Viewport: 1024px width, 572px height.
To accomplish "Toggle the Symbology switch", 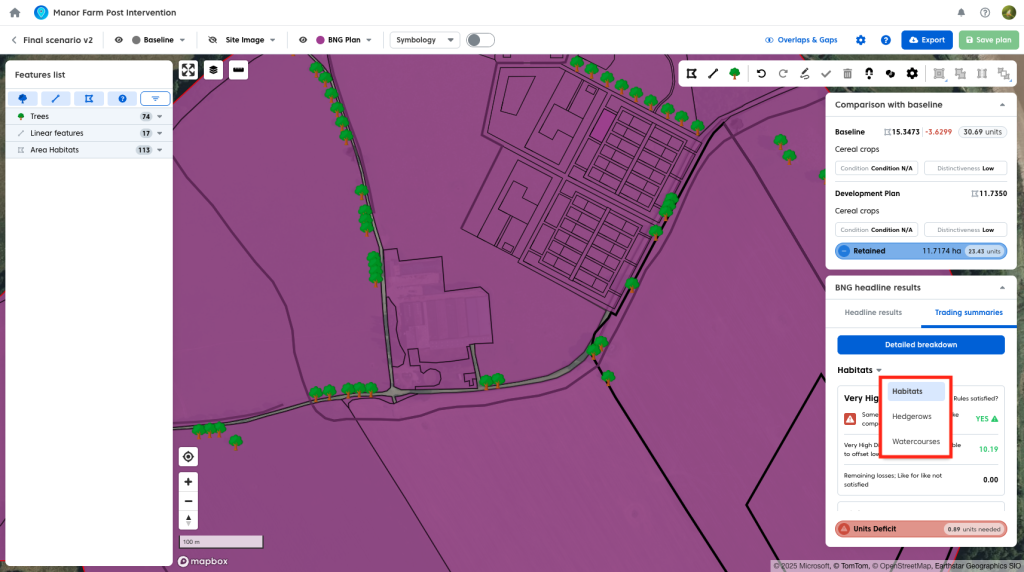I will point(480,40).
